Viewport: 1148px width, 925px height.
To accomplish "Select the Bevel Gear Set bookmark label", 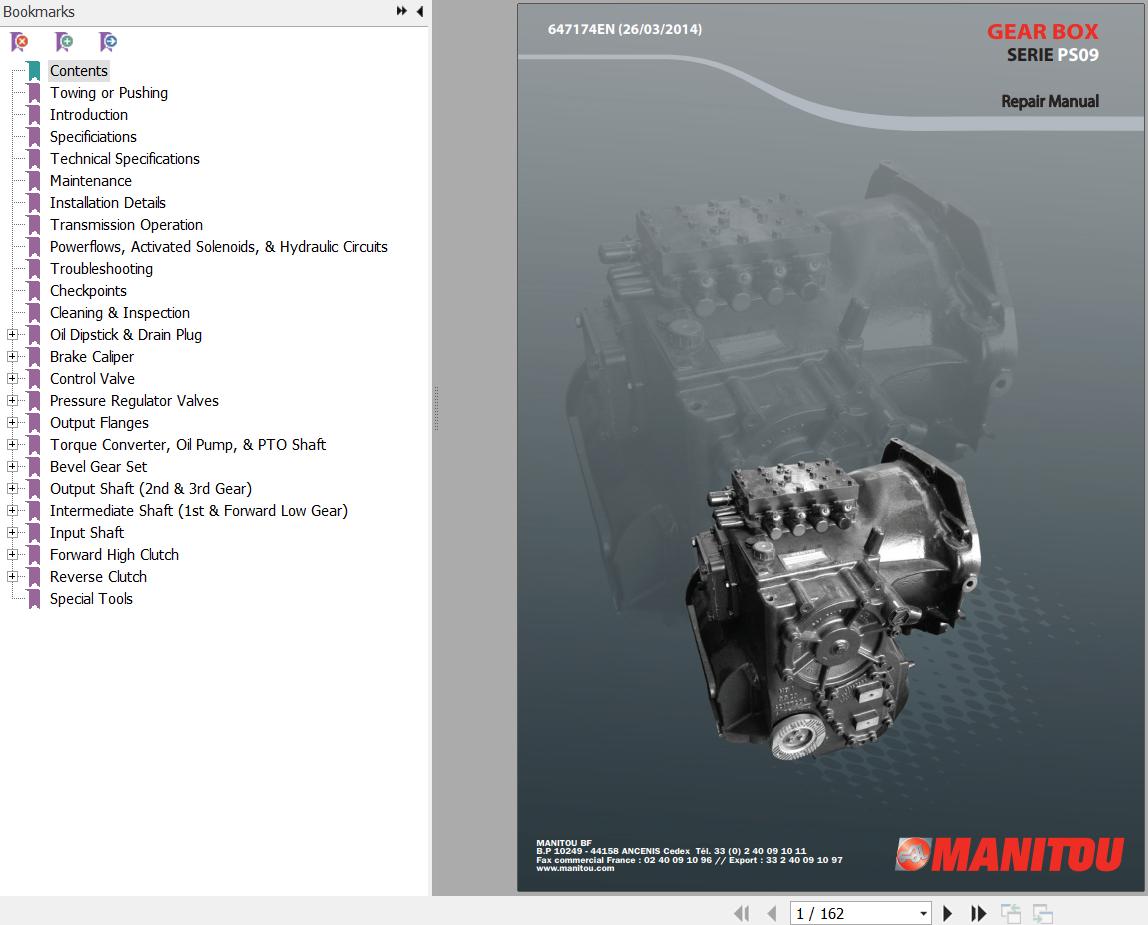I will point(98,467).
